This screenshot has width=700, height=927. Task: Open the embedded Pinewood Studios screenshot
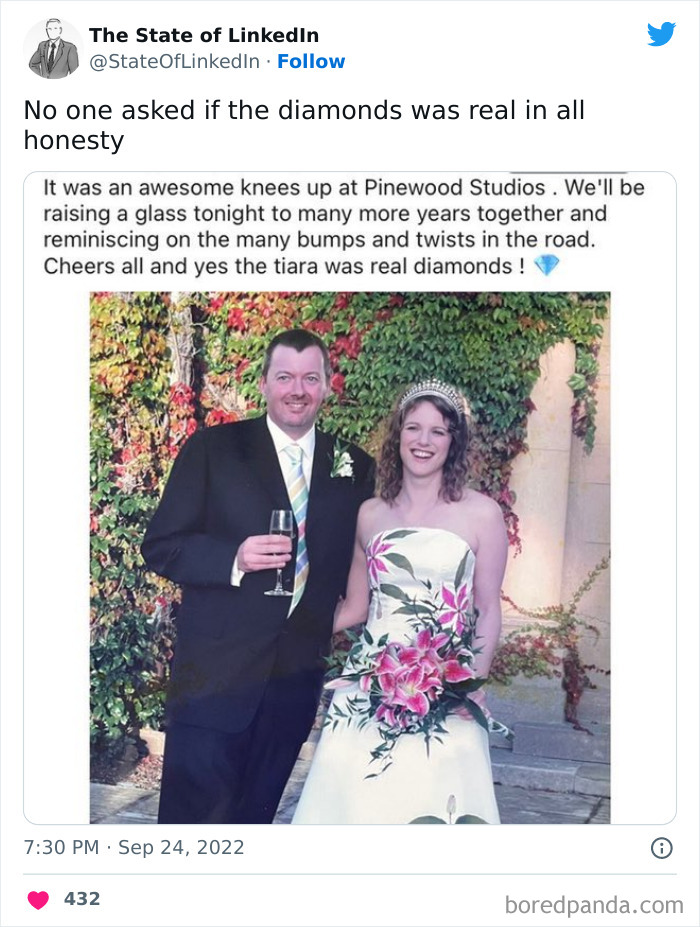[x=350, y=490]
